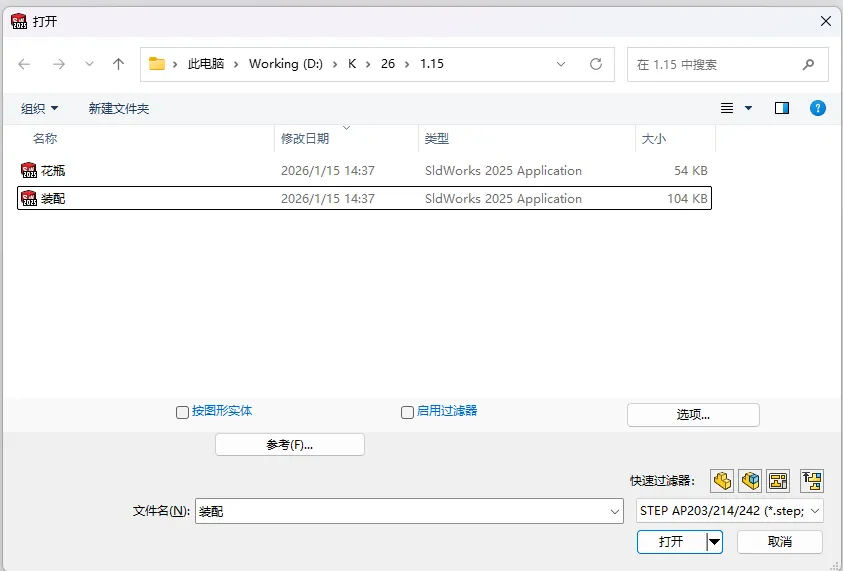Enable 按图形实体 checkbox
This screenshot has height=571, width=843.
tap(182, 412)
